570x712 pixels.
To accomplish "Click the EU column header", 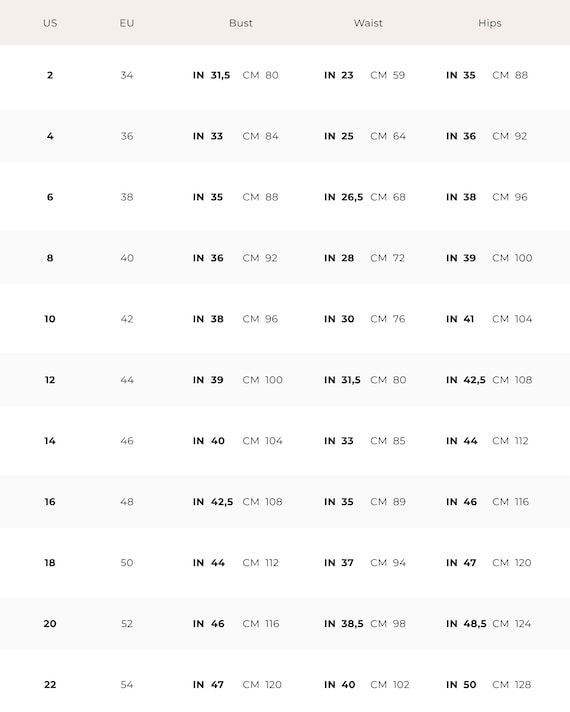I will [127, 23].
